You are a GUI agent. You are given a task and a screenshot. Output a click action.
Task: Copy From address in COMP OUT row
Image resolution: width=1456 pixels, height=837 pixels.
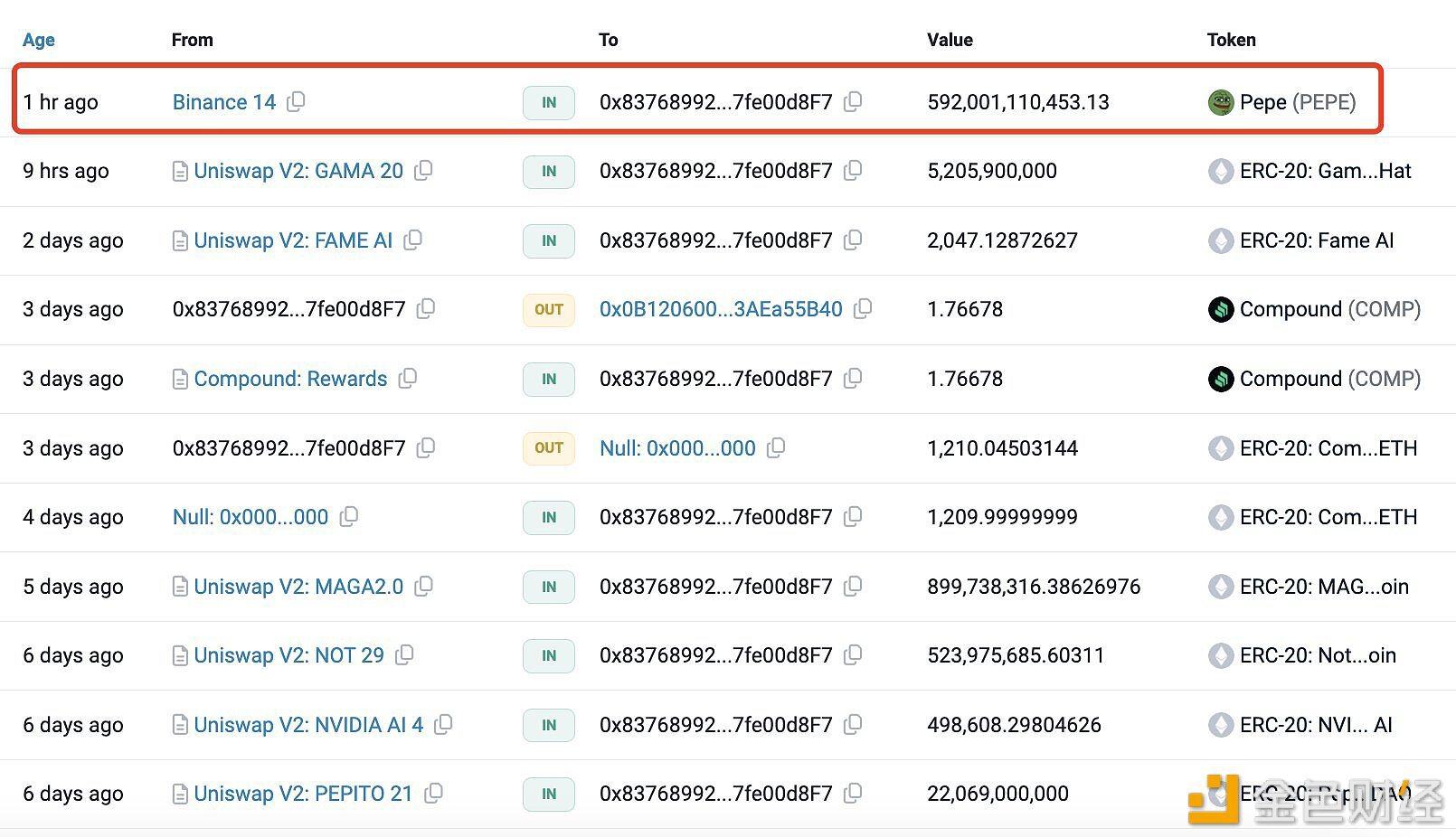click(426, 308)
